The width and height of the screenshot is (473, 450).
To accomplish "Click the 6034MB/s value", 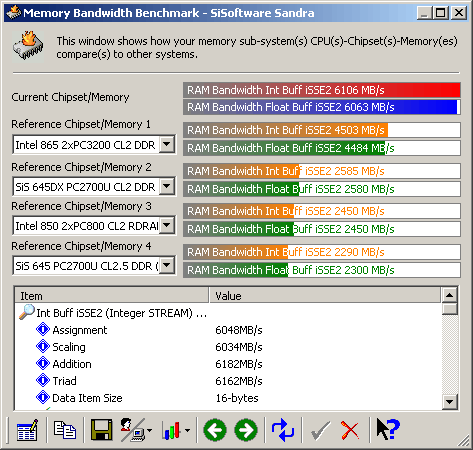I will coord(239,347).
